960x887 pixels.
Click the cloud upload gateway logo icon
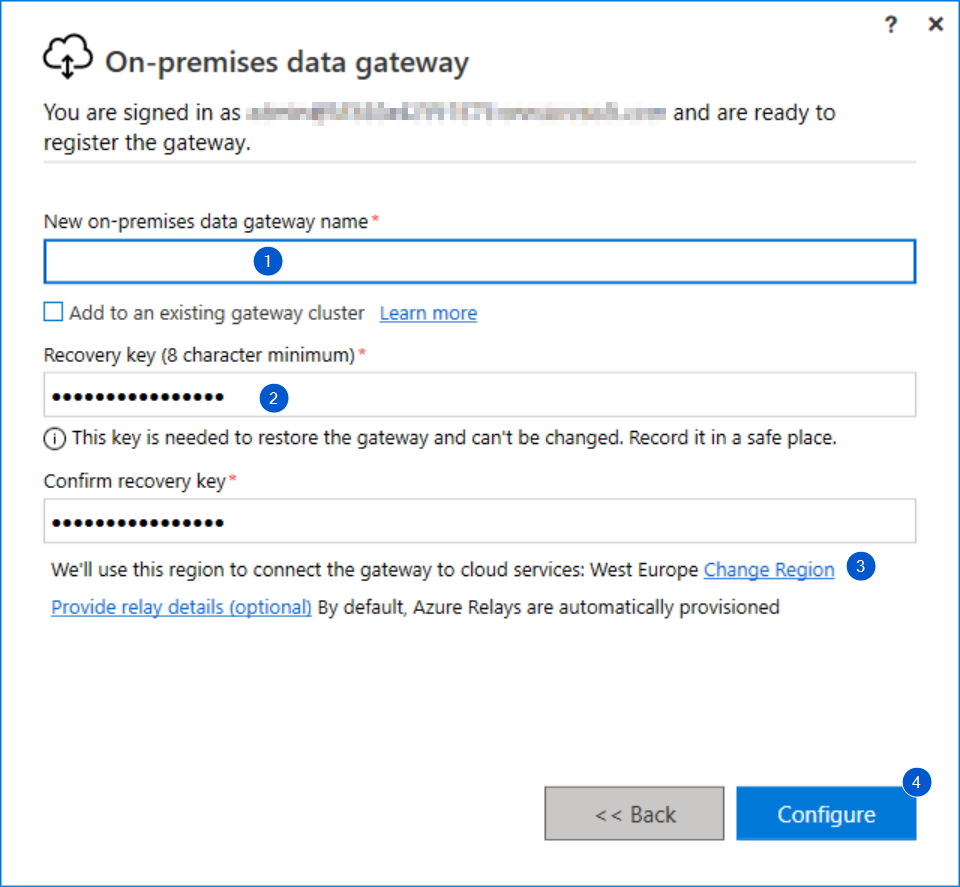click(68, 56)
